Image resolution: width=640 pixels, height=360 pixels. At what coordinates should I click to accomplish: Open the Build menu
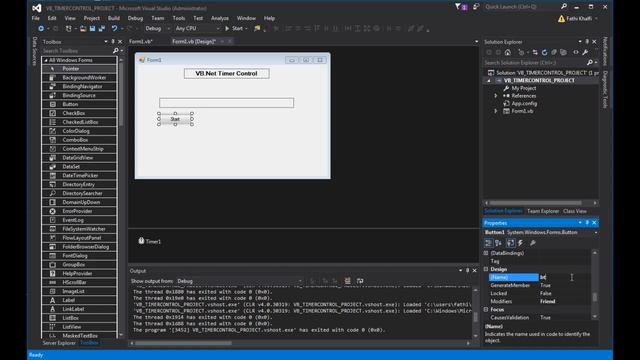113,18
